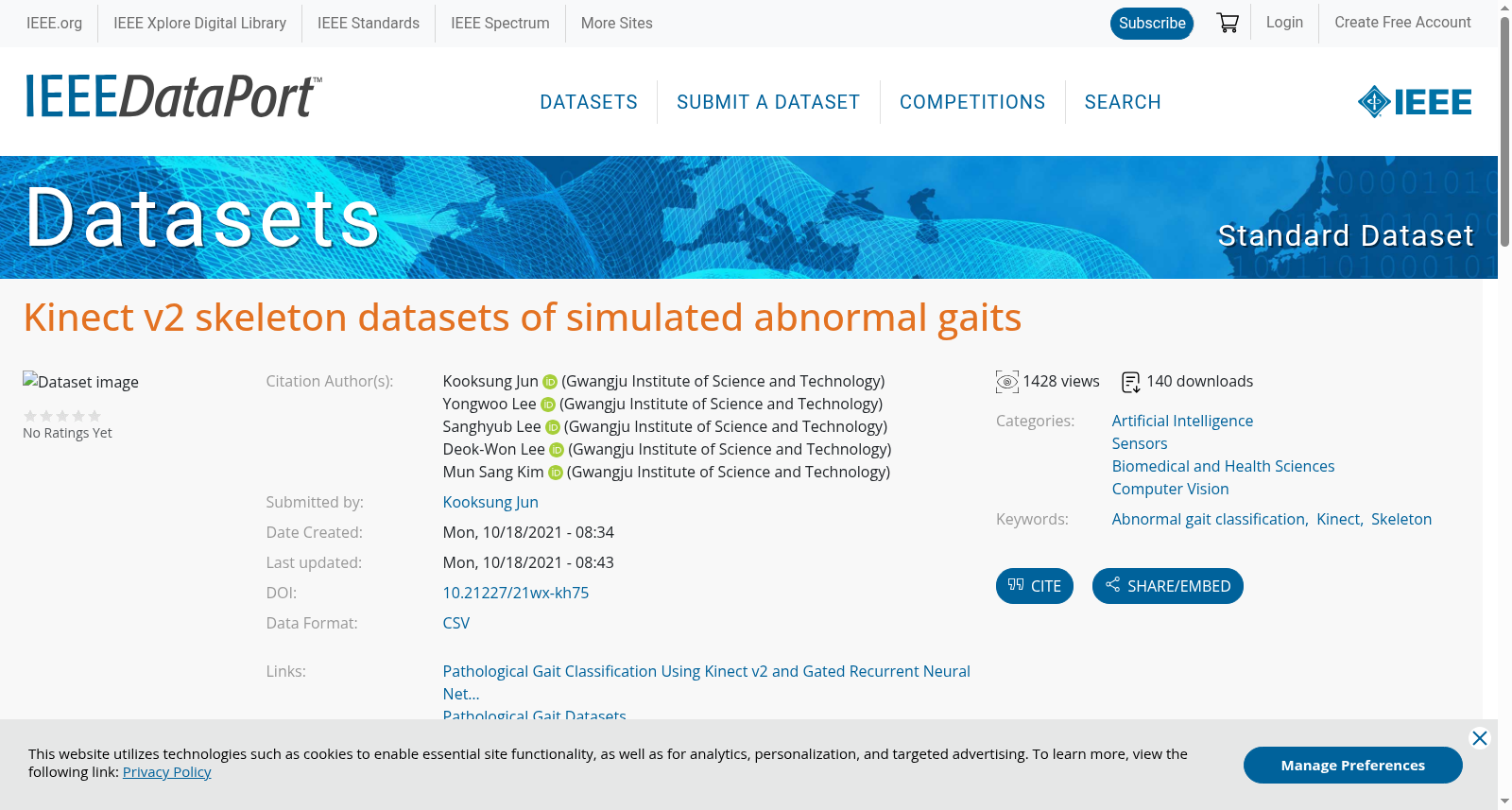Click the Dataset image thumbnail
Viewport: 1512px width, 810px height.
pos(81,382)
